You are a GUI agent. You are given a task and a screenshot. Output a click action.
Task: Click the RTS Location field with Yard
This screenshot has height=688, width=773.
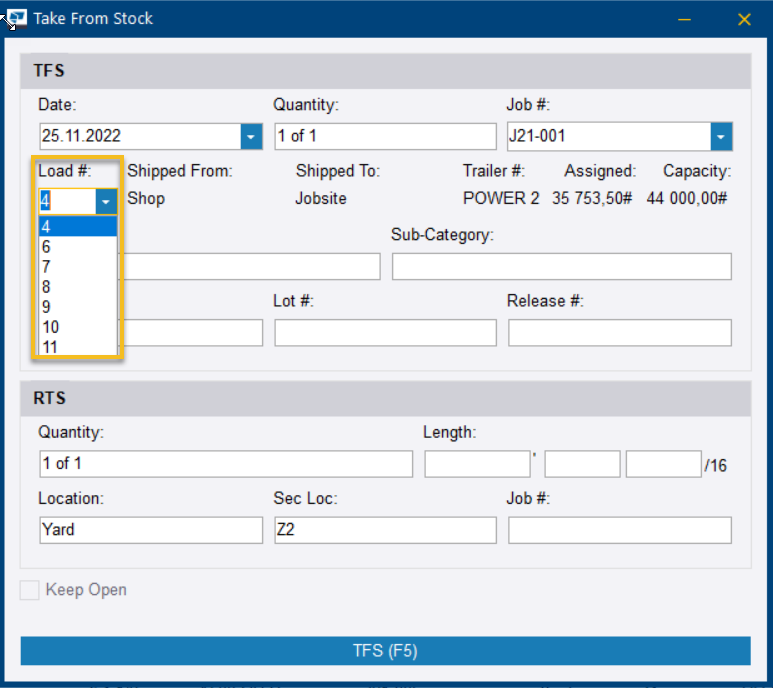[x=150, y=530]
